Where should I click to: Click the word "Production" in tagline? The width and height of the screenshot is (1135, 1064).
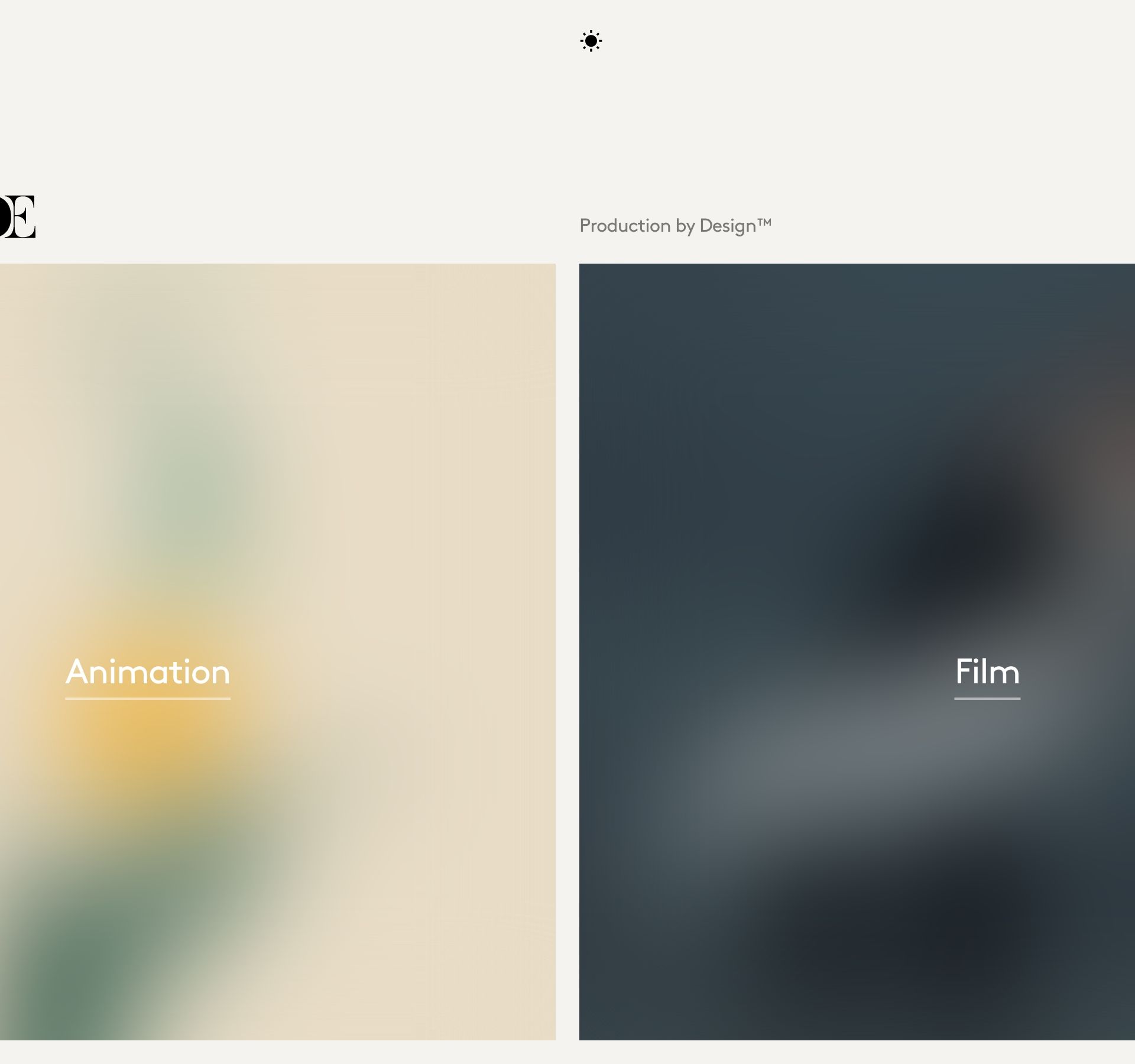(x=624, y=225)
